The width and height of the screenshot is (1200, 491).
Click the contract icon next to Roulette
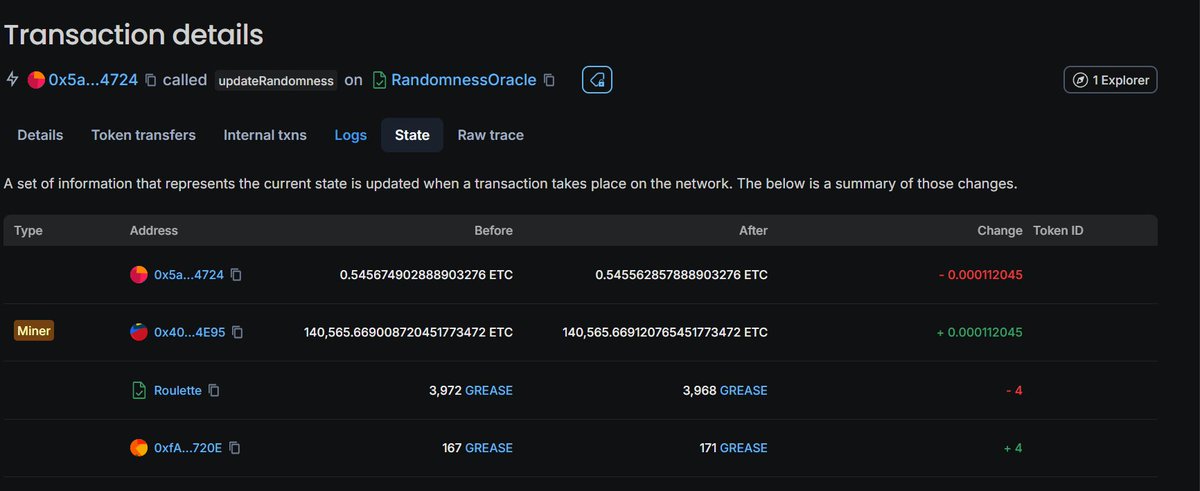point(139,390)
